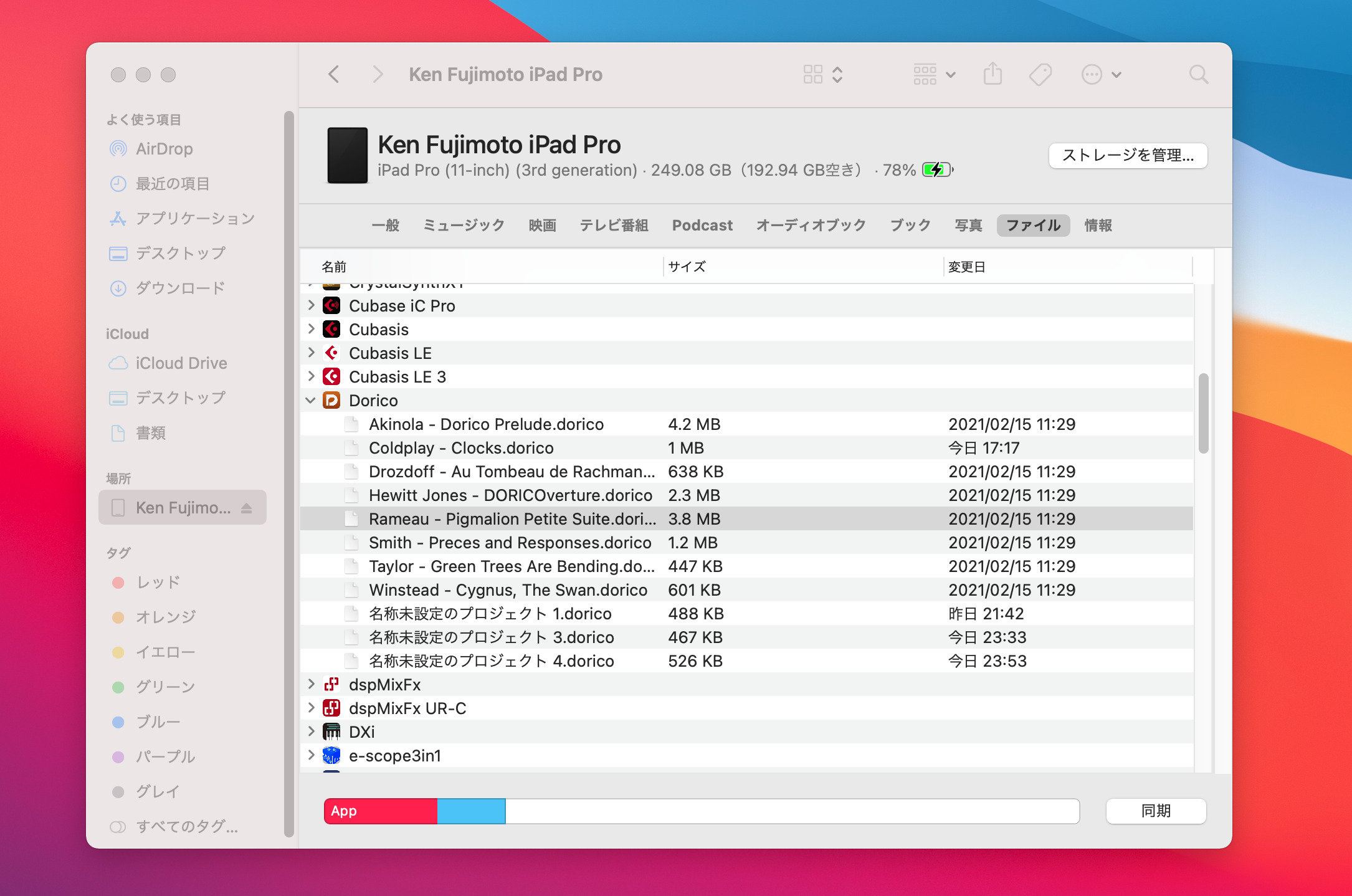Expand the dspMixFx row
This screenshot has height=896, width=1352.
coord(311,684)
